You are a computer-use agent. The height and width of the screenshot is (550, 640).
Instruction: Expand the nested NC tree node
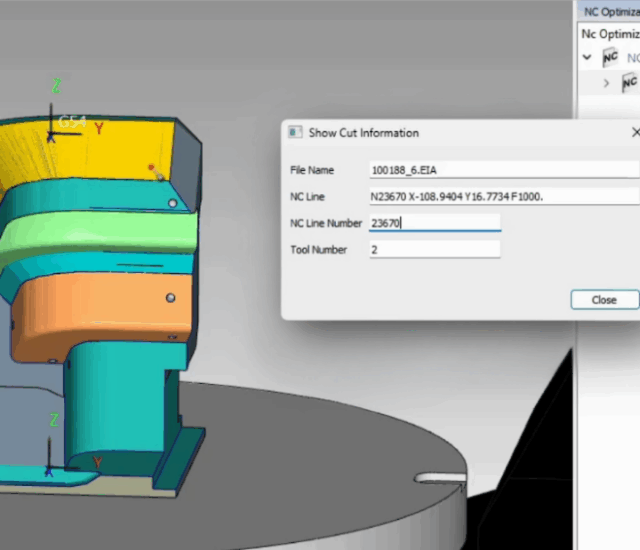606,83
